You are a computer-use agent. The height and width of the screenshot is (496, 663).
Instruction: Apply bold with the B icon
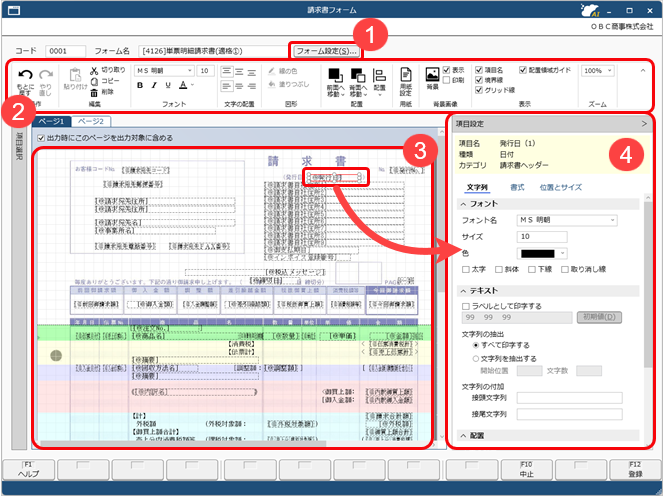pos(141,87)
